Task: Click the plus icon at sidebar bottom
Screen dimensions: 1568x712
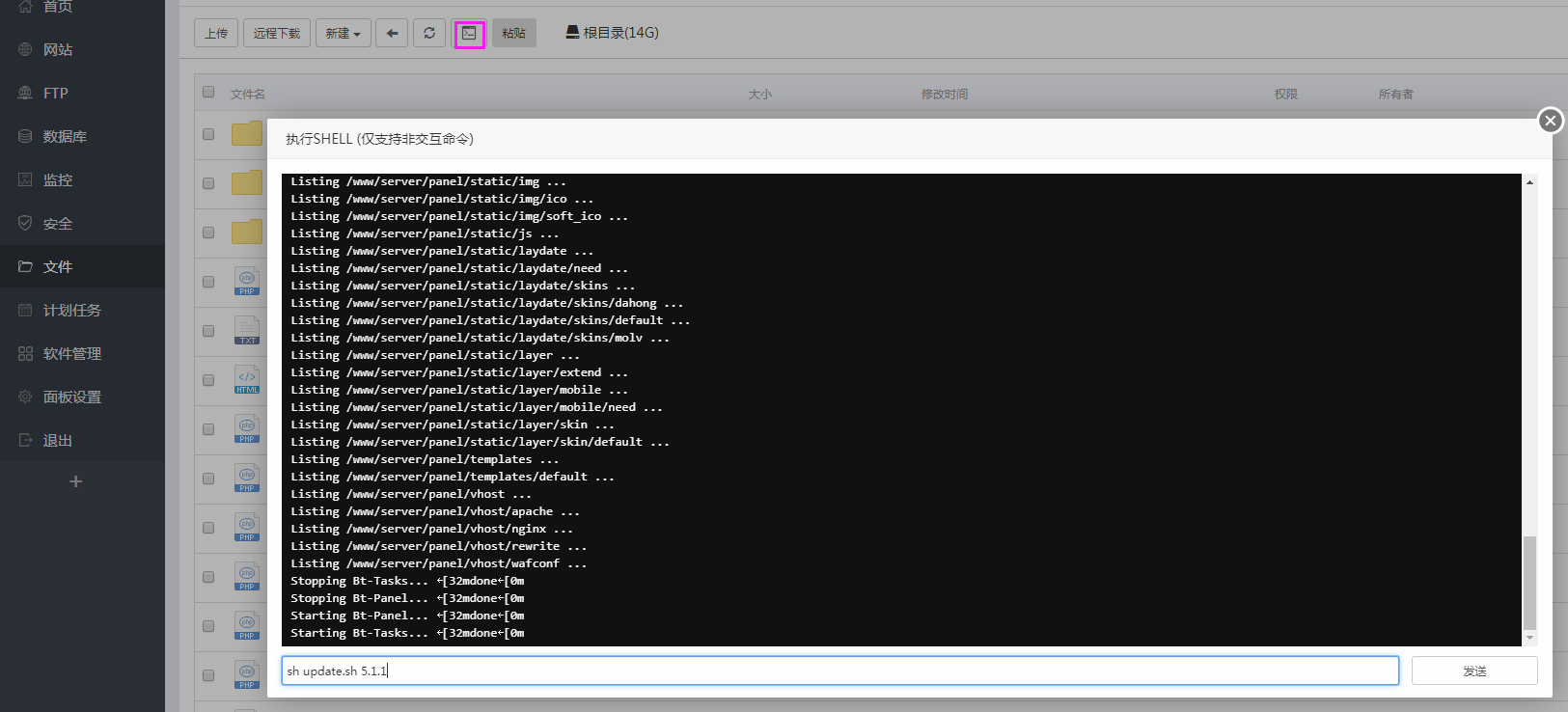Action: [x=75, y=481]
